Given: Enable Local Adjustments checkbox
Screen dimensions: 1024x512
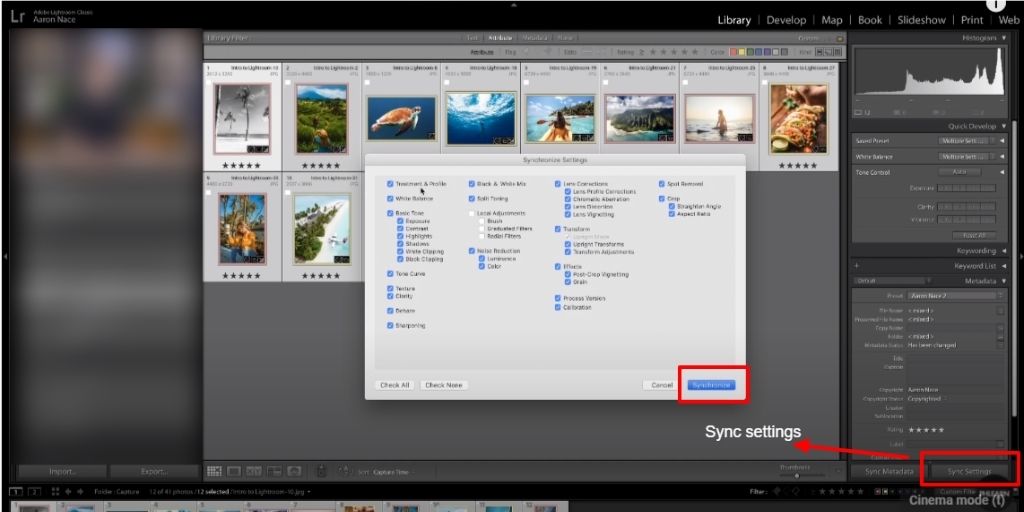Looking at the screenshot, I should pos(472,214).
